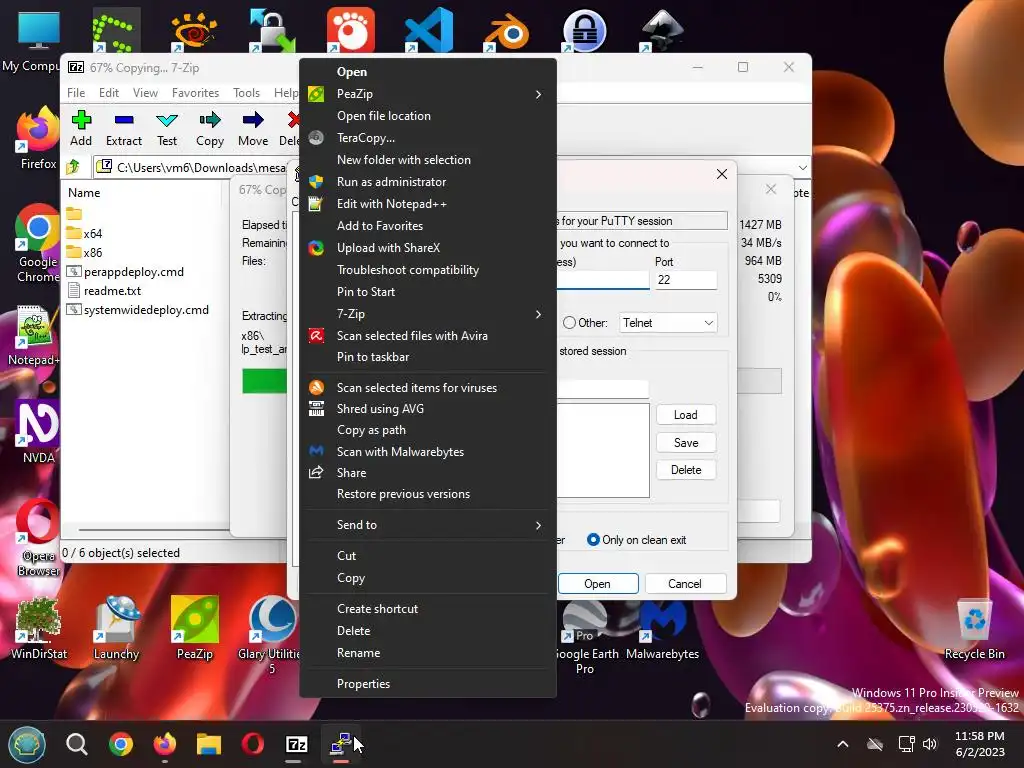Open Firefox from the desktop shortcut
Screen dimensions: 1024x768
[x=38, y=139]
